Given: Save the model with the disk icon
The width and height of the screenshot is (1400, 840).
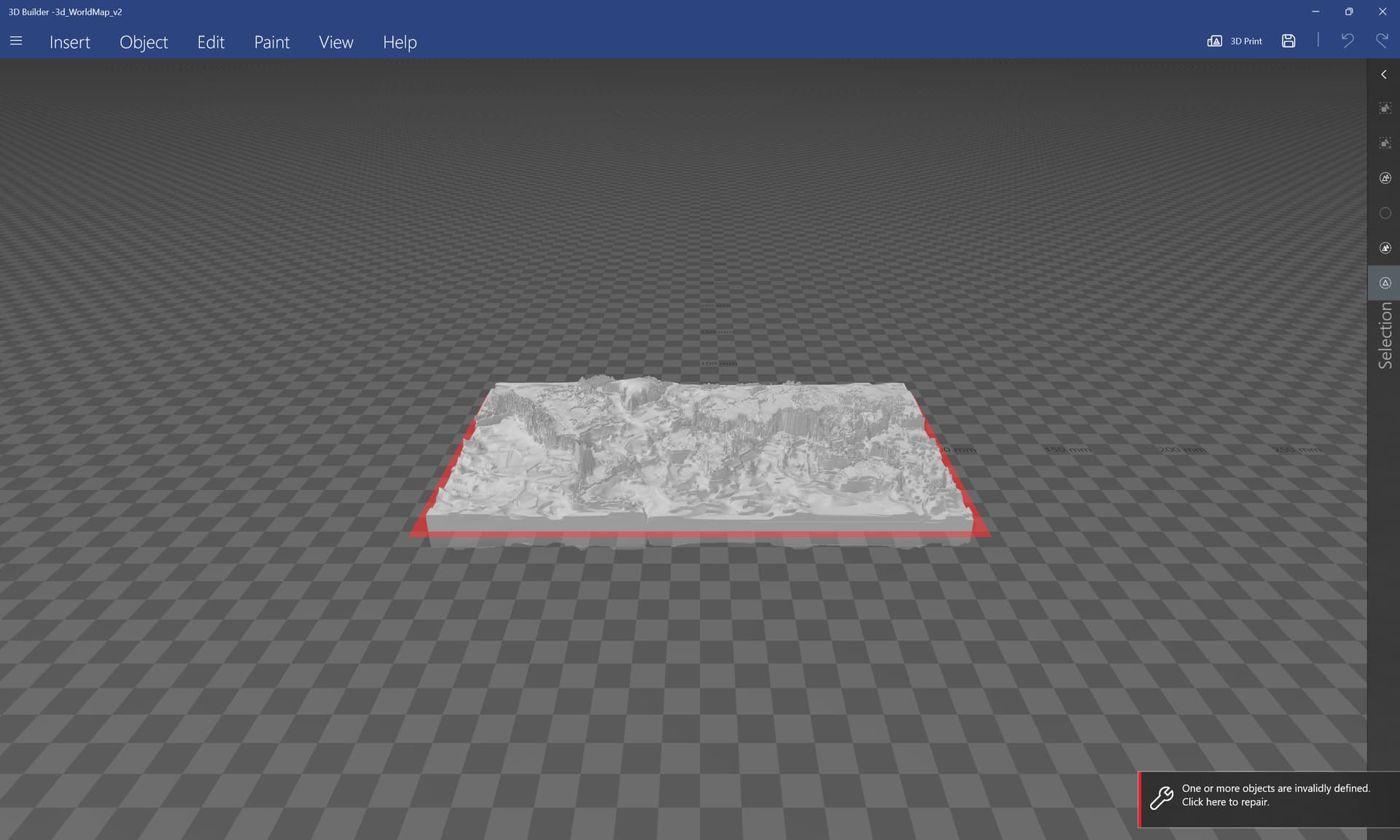Looking at the screenshot, I should point(1288,41).
